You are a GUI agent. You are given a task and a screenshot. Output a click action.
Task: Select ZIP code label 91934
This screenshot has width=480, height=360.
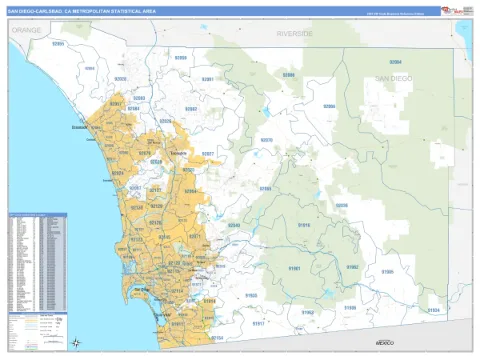tap(434, 310)
